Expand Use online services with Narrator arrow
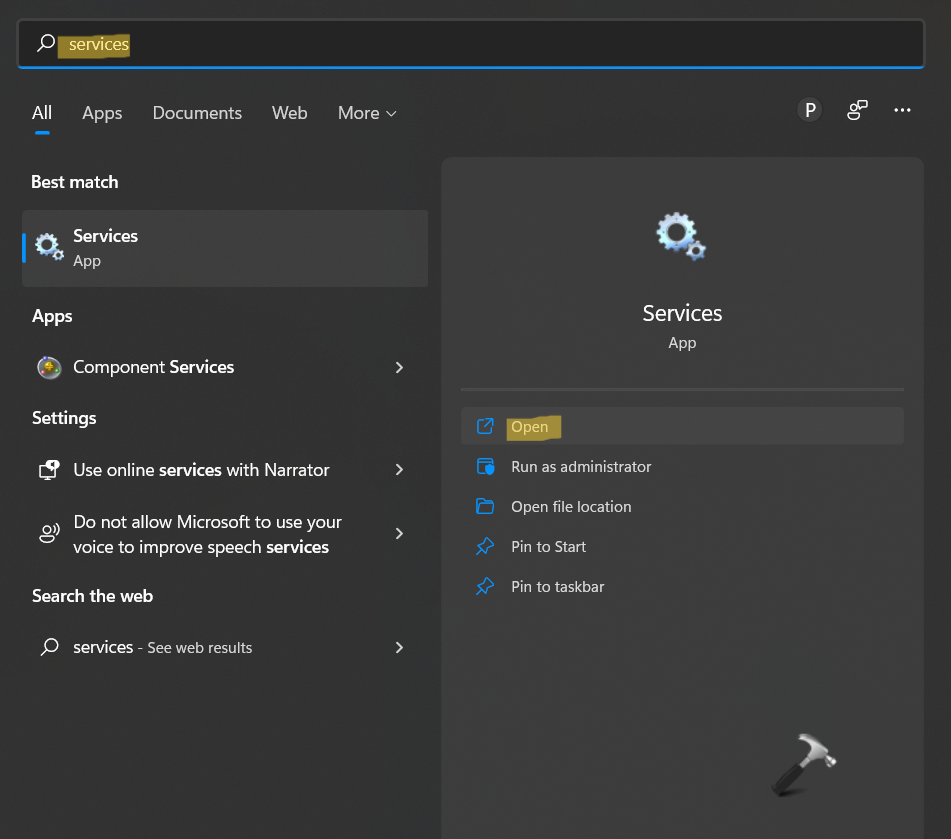The height and width of the screenshot is (839, 951). tap(399, 470)
